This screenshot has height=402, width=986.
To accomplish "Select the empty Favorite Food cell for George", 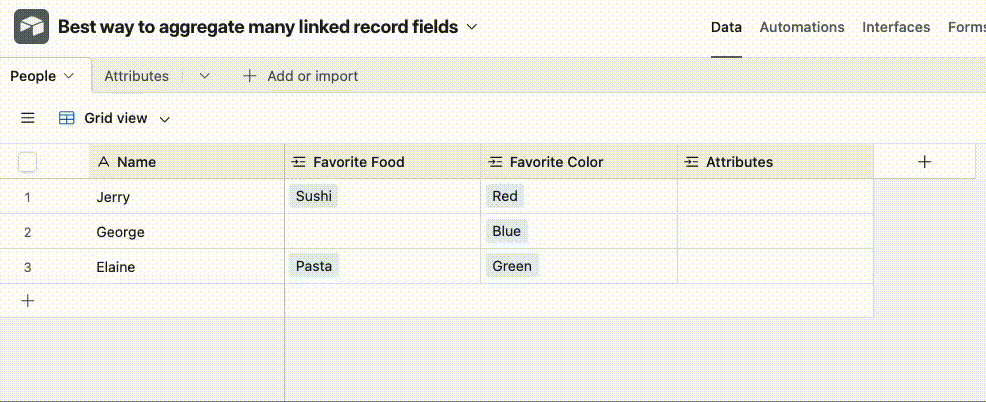I will pos(382,232).
